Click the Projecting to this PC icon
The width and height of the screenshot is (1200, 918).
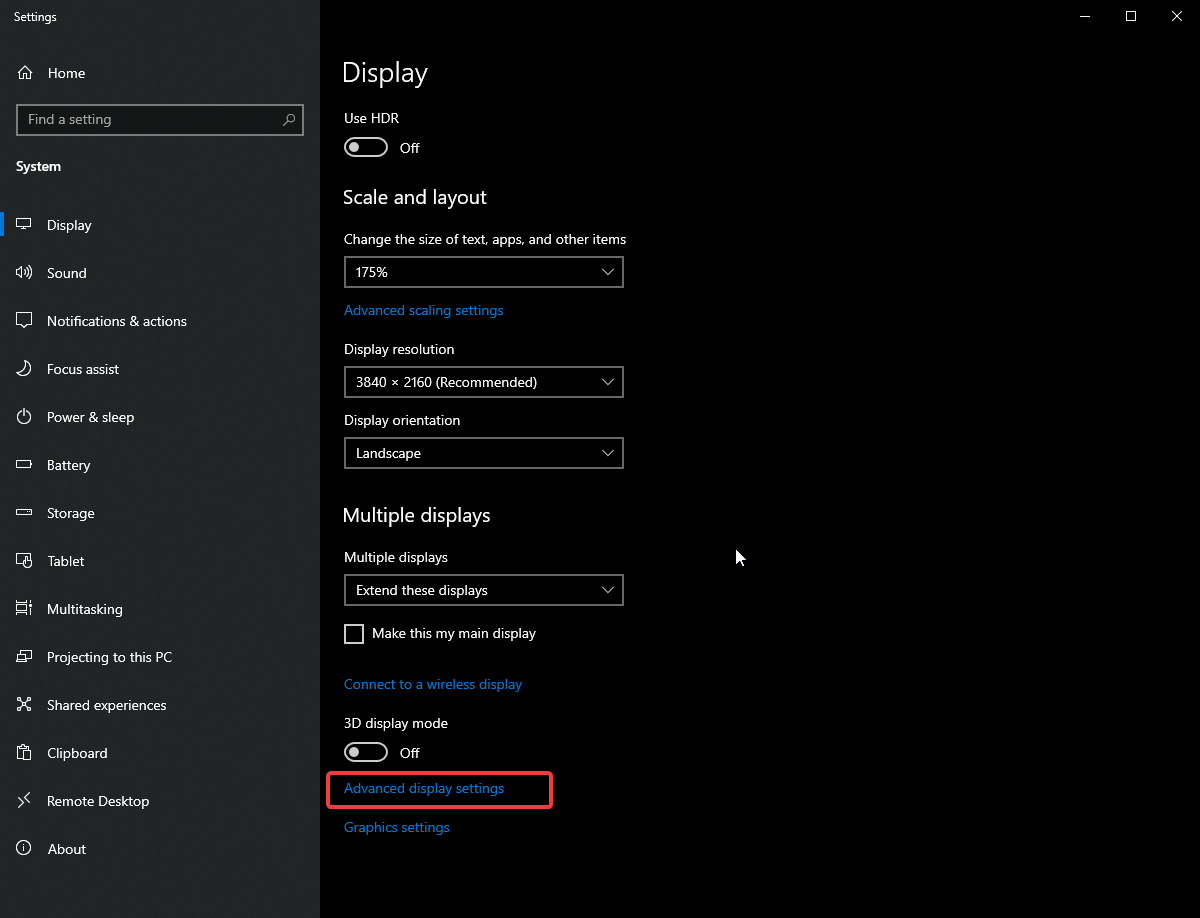[x=25, y=657]
